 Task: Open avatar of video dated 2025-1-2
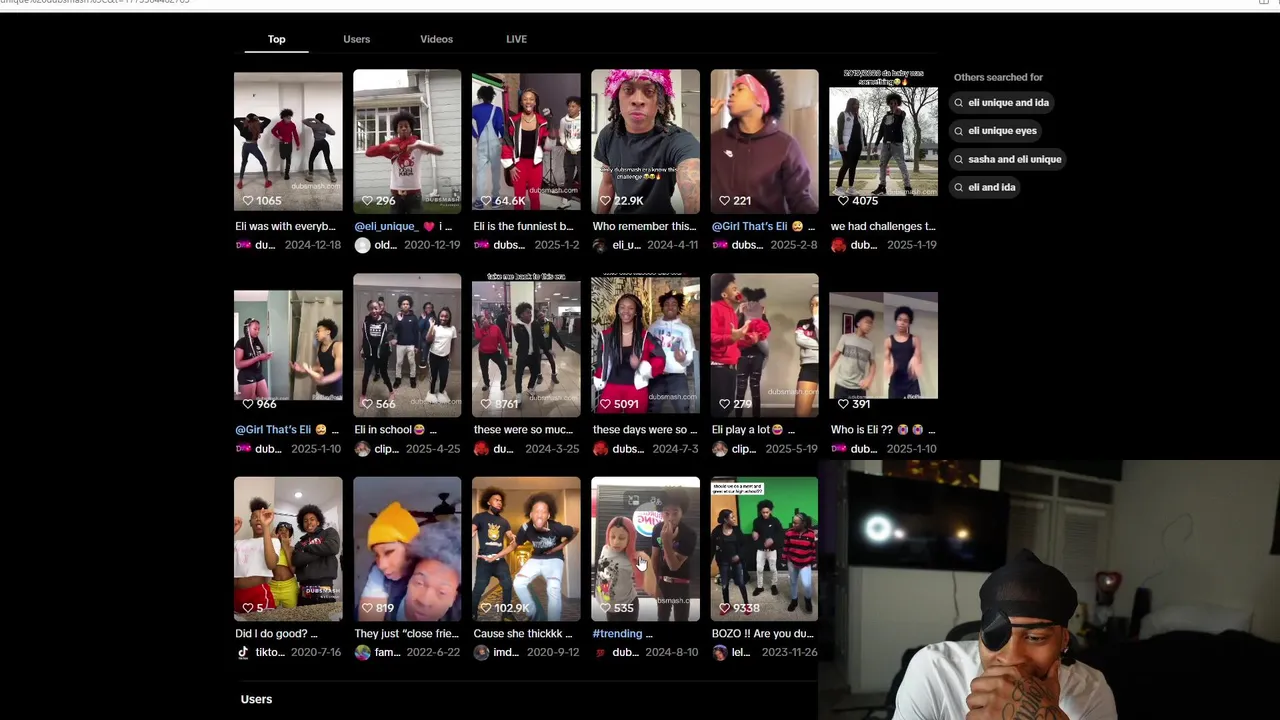tap(481, 245)
